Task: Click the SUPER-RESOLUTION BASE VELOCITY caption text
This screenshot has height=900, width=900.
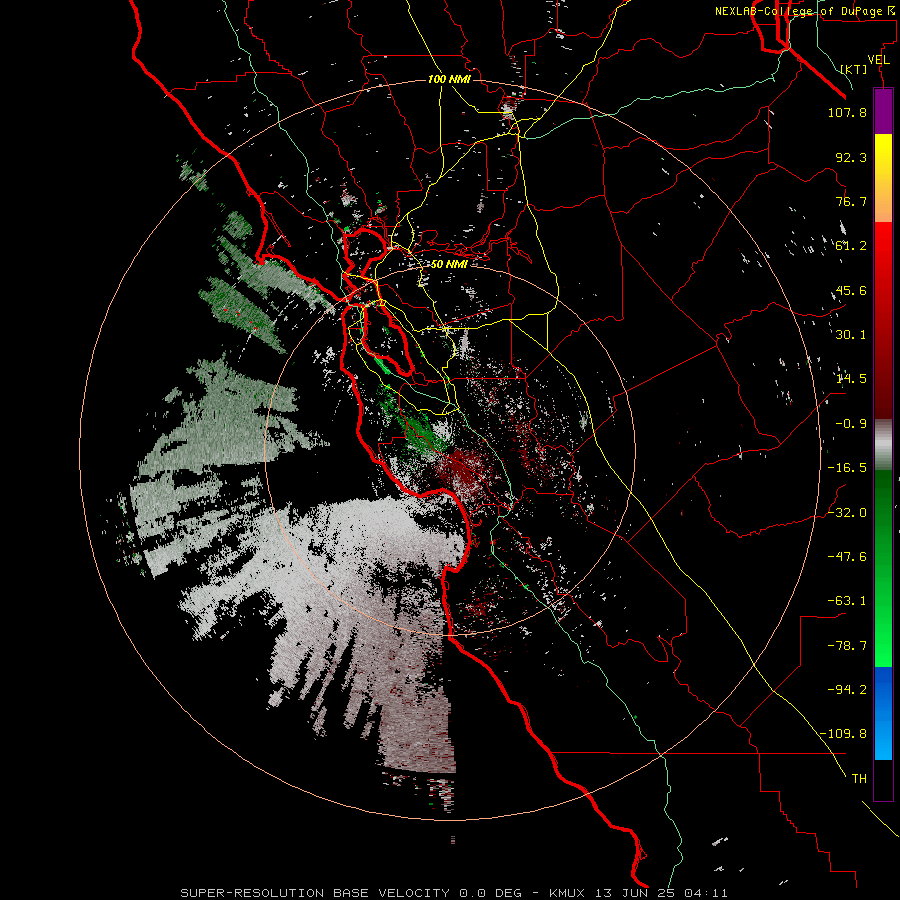Action: click(315, 893)
